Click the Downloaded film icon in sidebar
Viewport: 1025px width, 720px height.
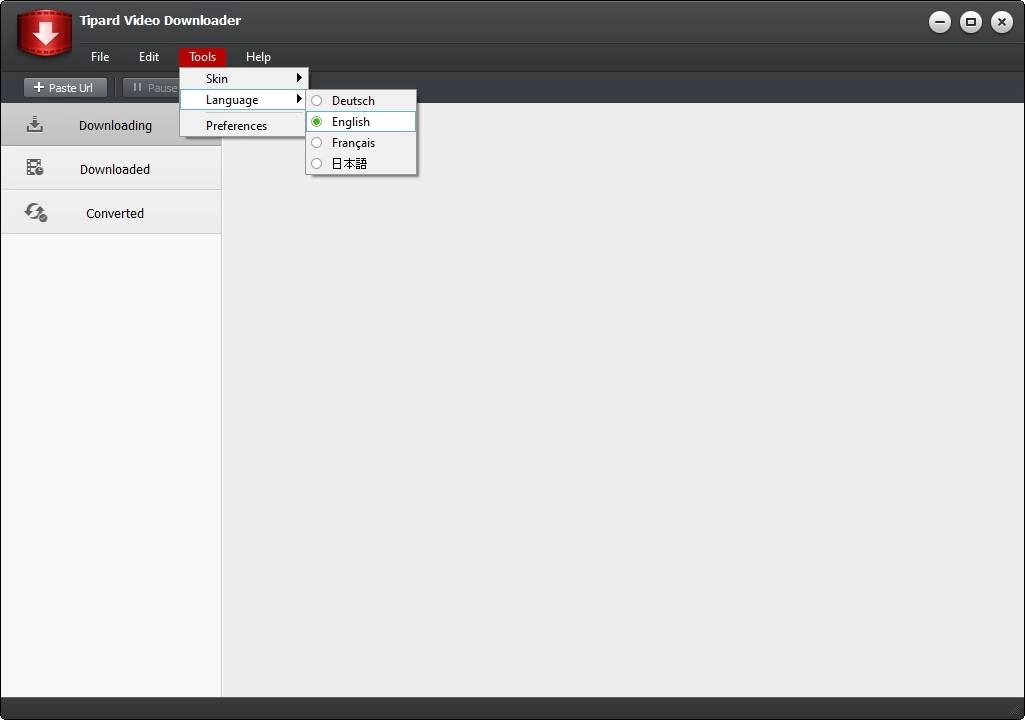(35, 167)
